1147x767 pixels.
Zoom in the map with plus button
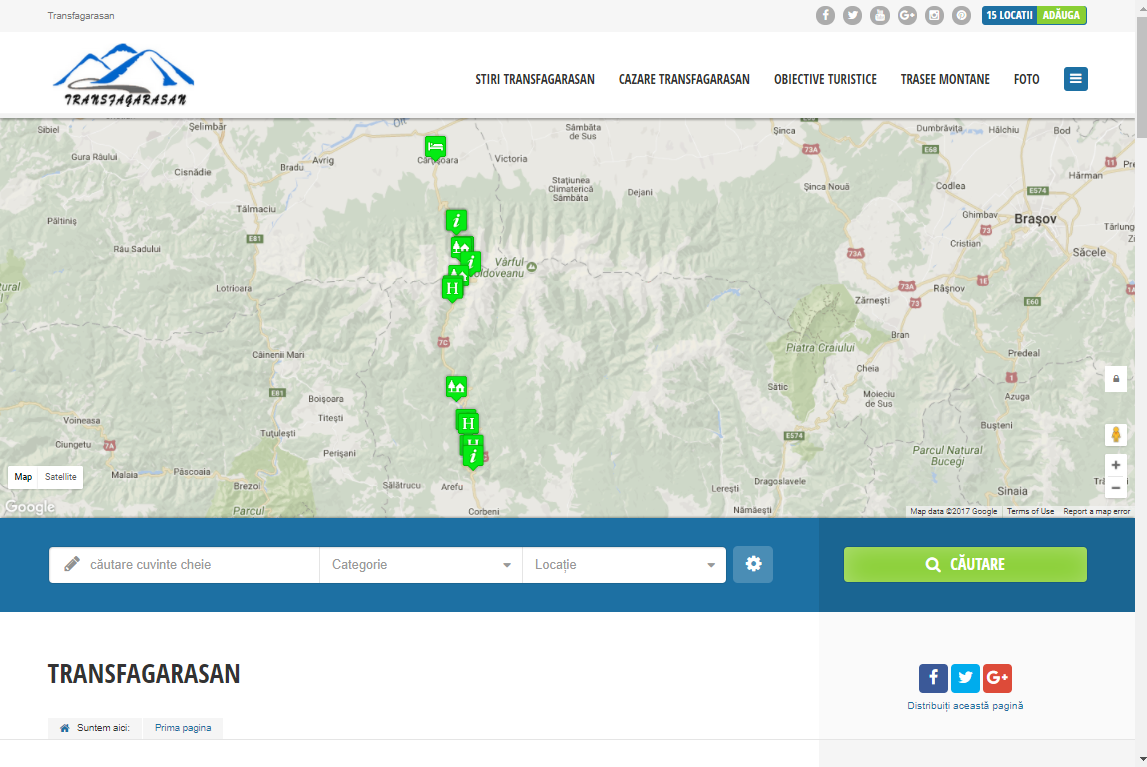pyautogui.click(x=1116, y=465)
